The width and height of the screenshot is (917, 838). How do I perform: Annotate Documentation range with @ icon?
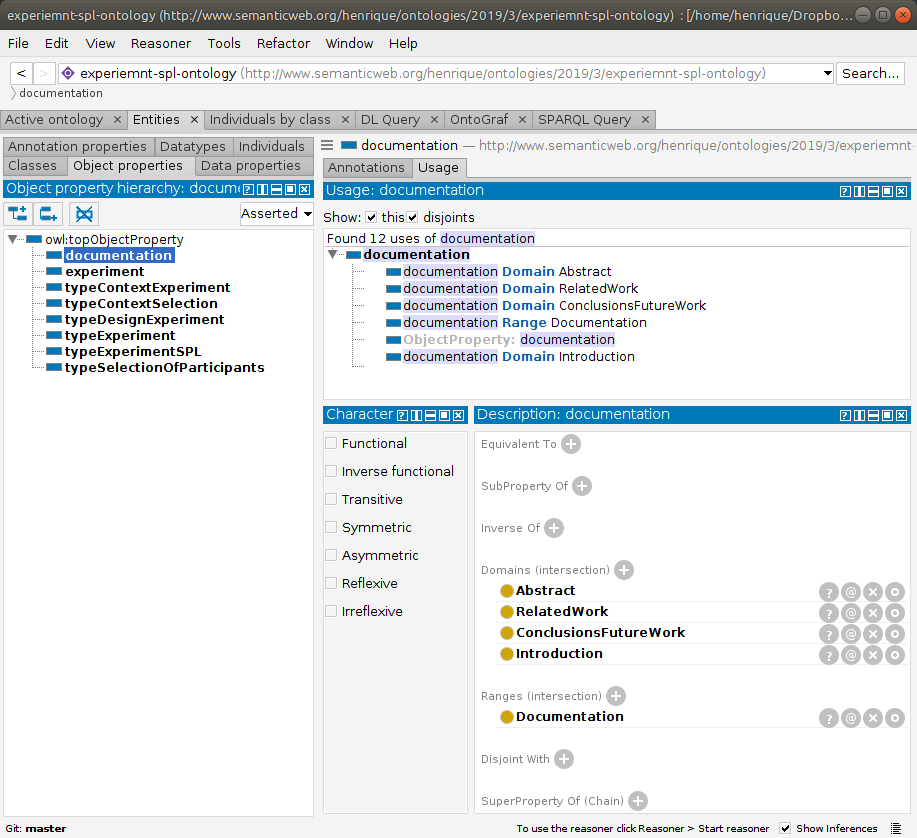[x=851, y=718]
